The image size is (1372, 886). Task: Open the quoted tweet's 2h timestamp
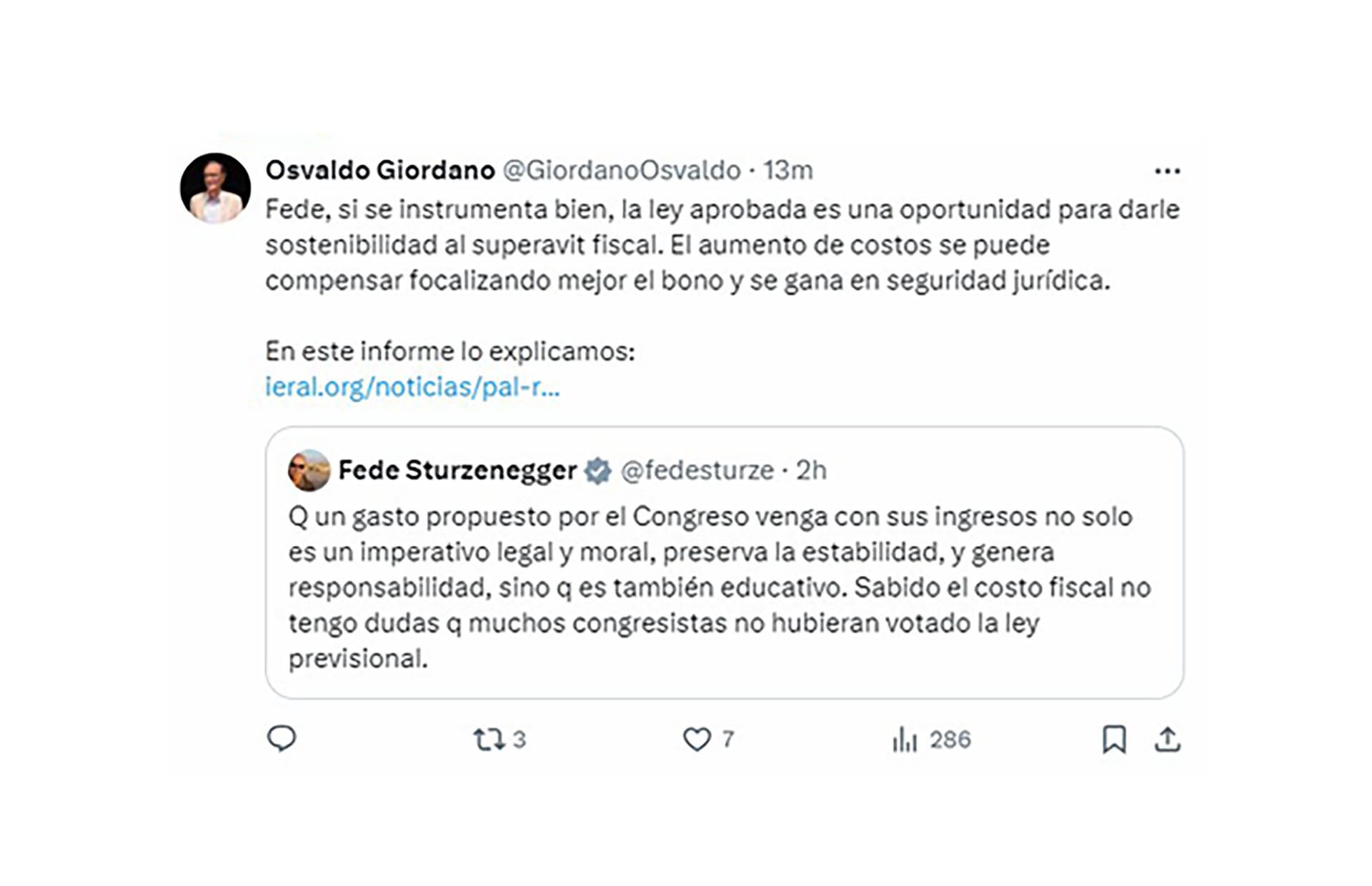click(811, 470)
